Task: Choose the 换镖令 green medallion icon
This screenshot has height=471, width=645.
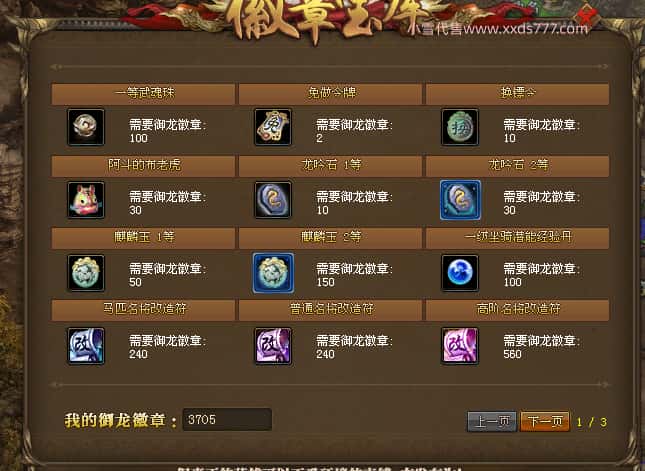Action: [x=460, y=127]
